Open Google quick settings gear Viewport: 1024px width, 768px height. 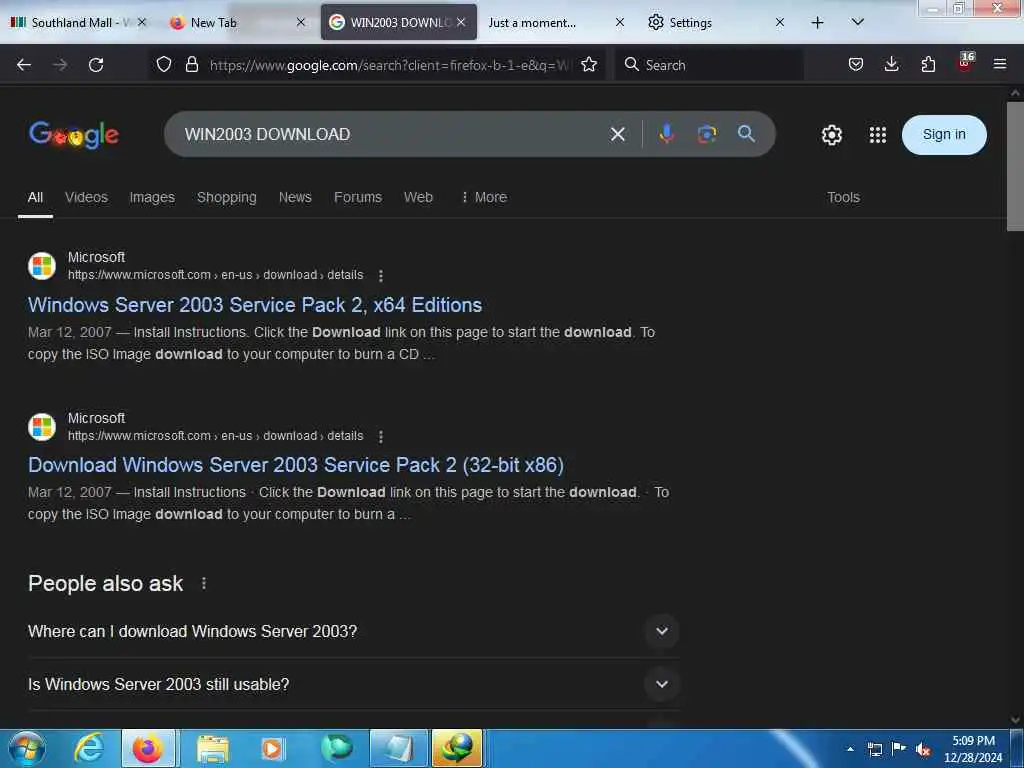pyautogui.click(x=831, y=135)
